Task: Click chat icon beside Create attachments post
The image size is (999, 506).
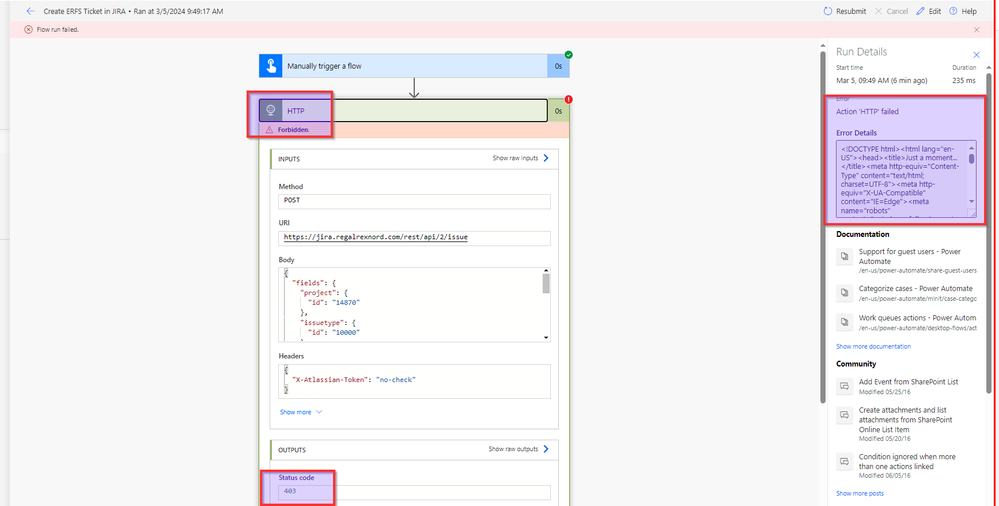Action: (844, 415)
